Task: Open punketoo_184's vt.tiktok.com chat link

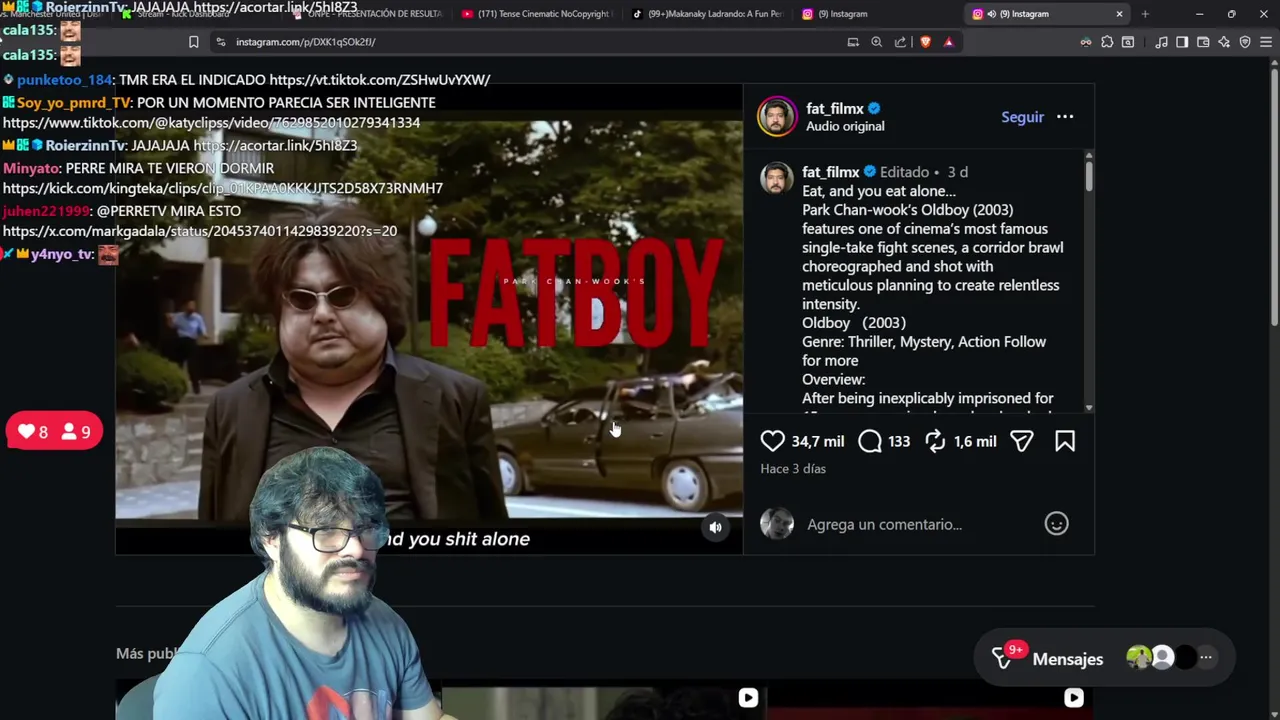Action: 380,80
